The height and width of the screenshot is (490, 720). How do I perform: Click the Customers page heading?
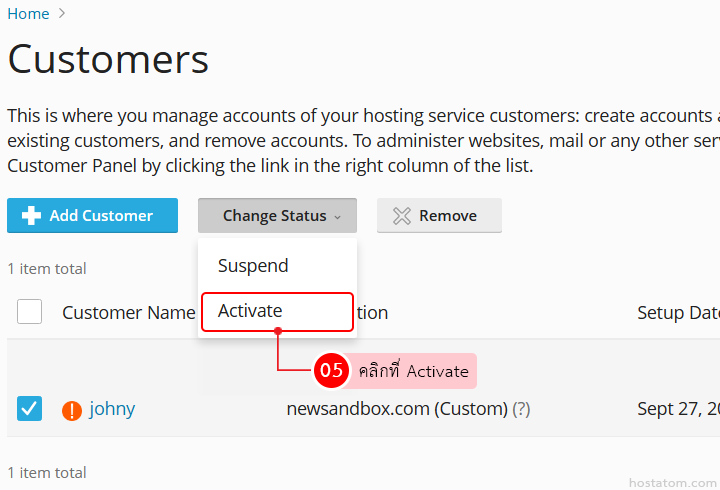pyautogui.click(x=108, y=60)
